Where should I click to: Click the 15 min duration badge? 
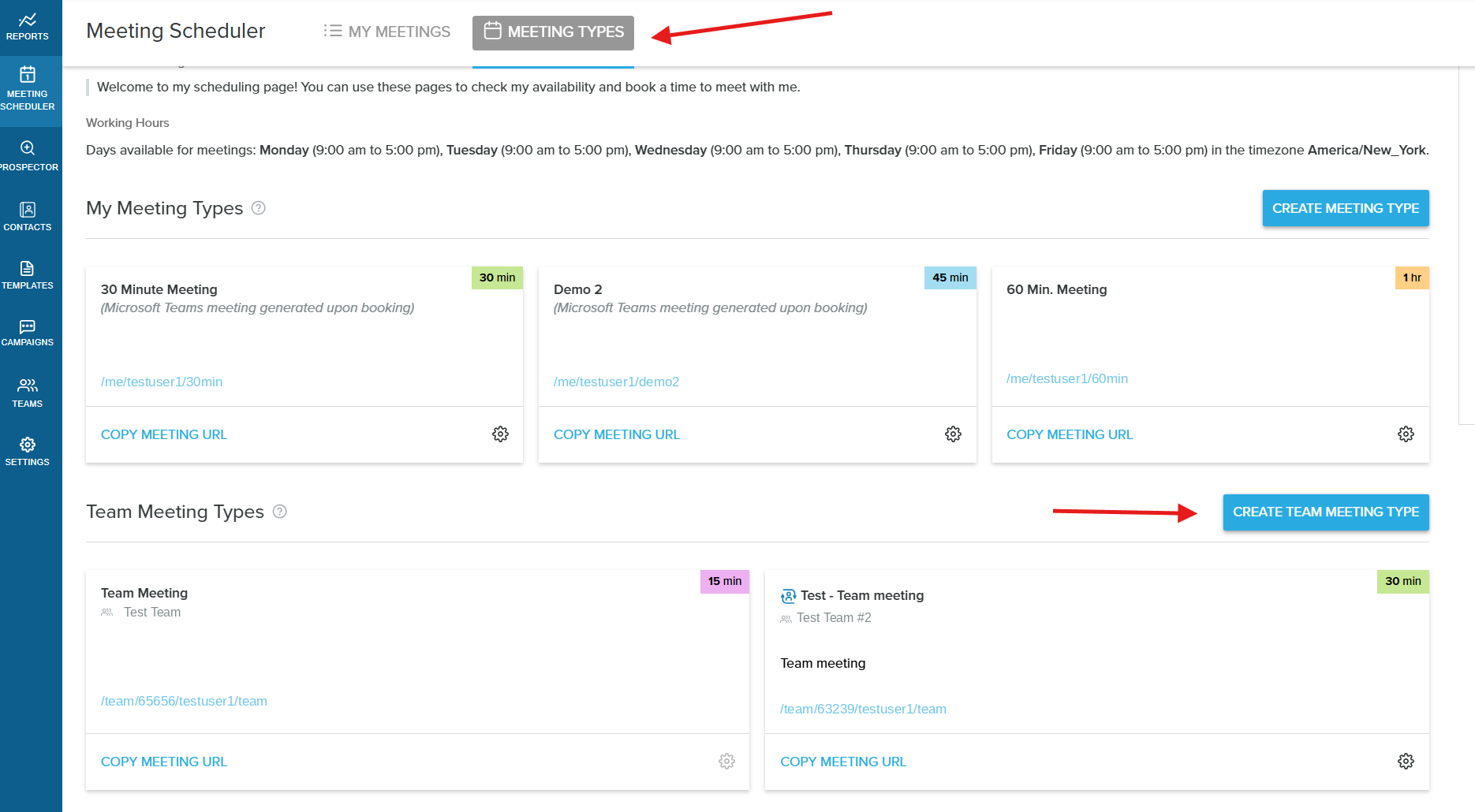point(725,581)
